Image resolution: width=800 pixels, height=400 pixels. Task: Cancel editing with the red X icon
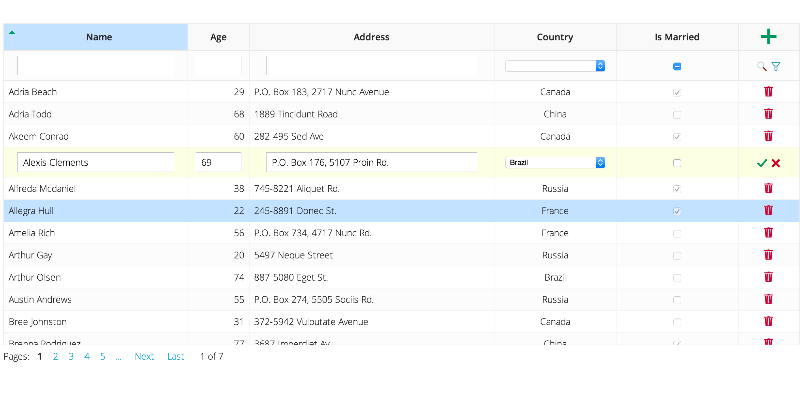point(776,162)
